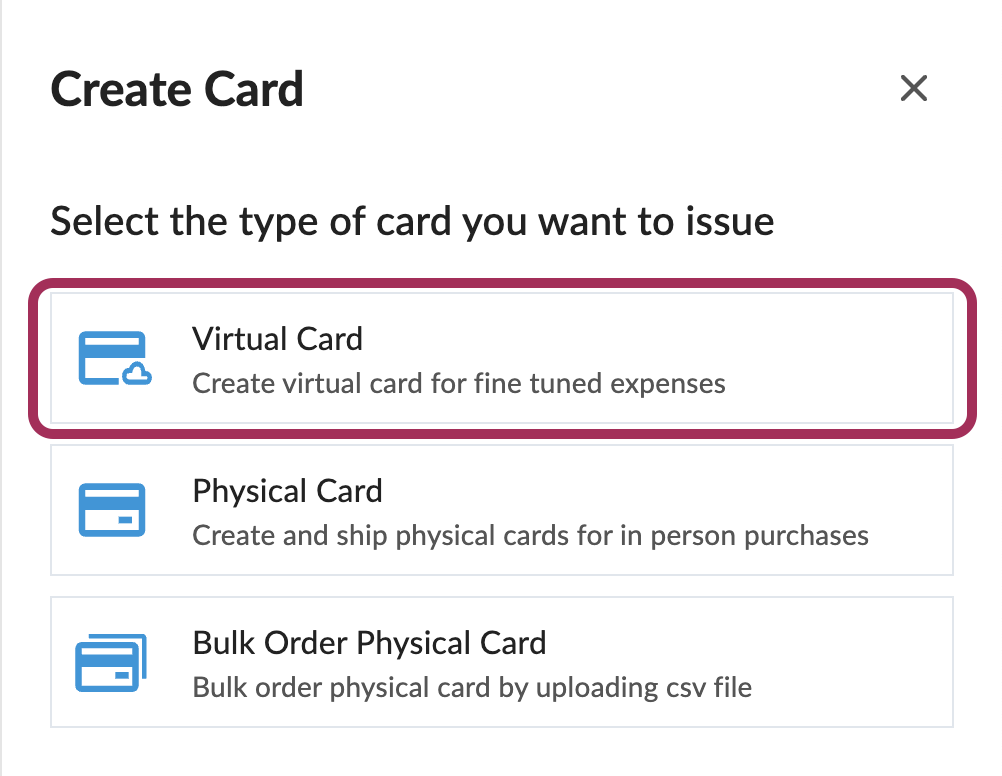Click the Physical Card heading
This screenshot has width=1002, height=776.
point(287,491)
